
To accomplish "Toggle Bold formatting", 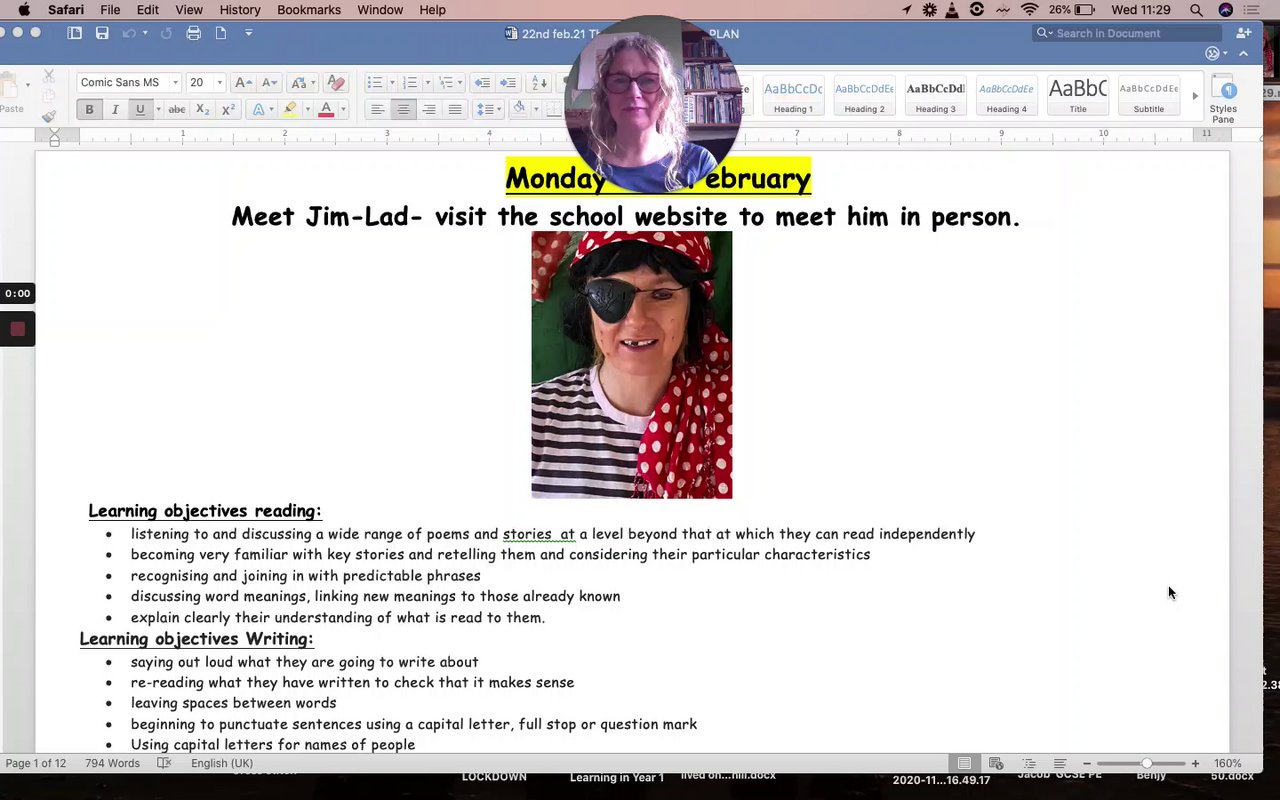I will (89, 109).
